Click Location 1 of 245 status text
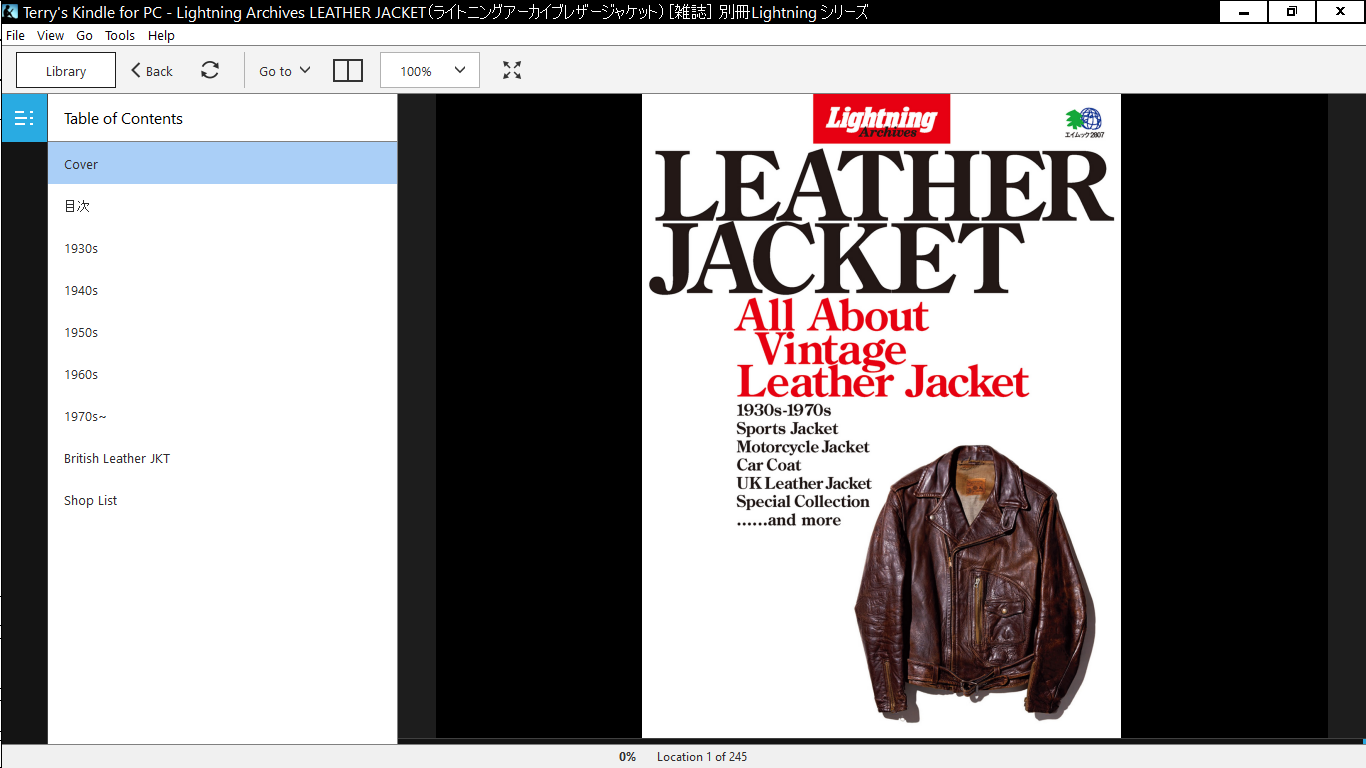 point(702,757)
